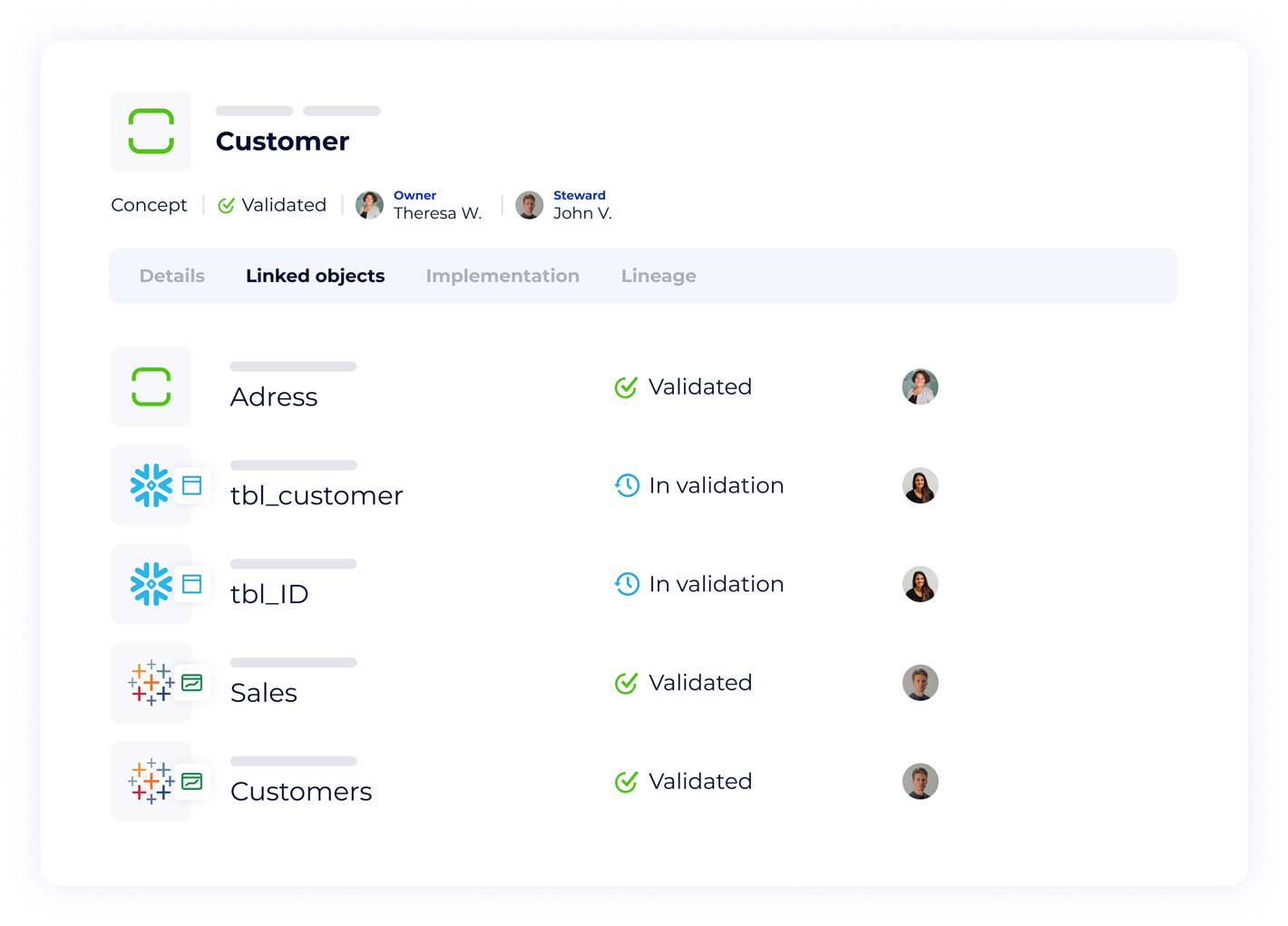
Task: Click the avatar in the tbl_customer row
Action: pos(920,485)
